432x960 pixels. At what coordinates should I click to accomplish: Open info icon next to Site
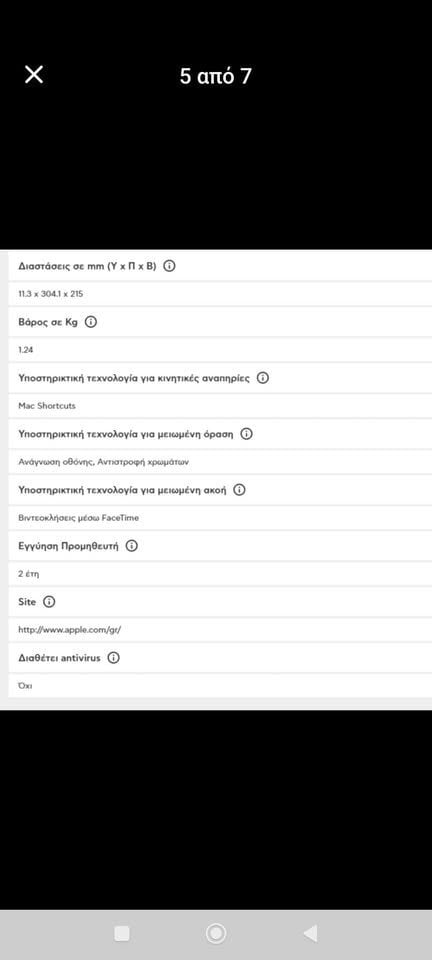pos(50,602)
